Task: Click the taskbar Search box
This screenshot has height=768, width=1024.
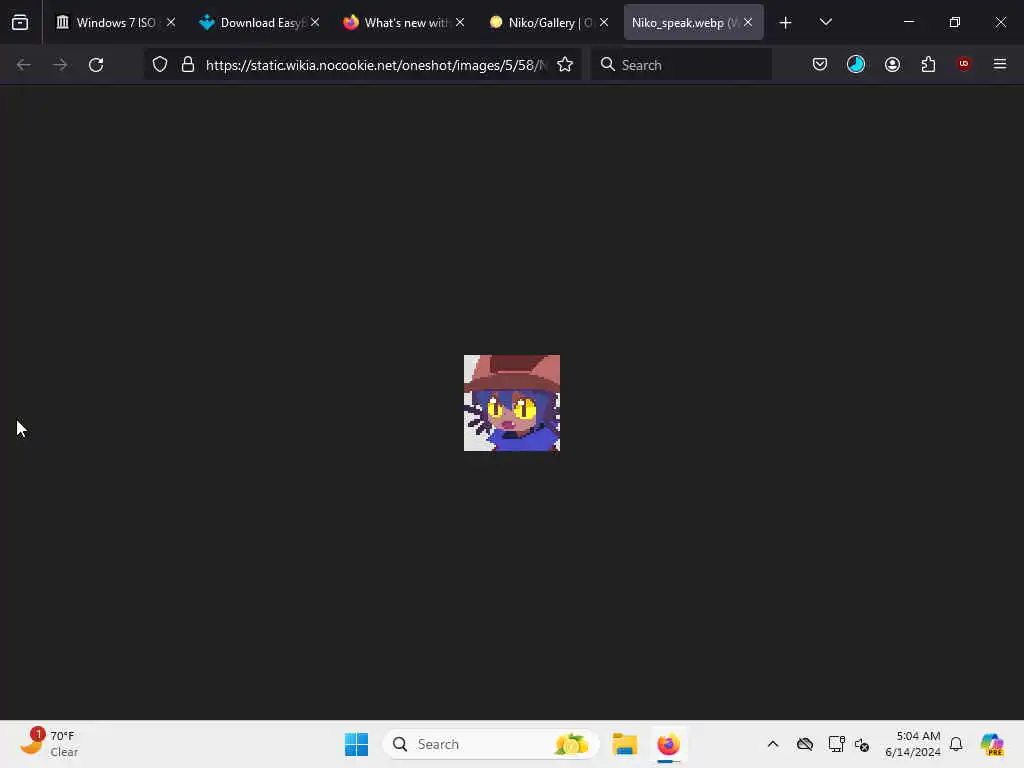Action: point(491,744)
